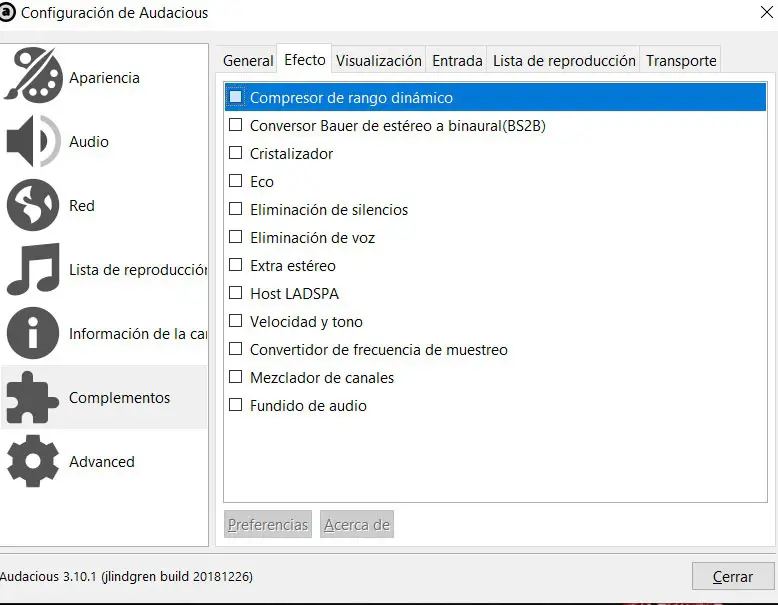Click the Audio speaker icon

coord(33,142)
